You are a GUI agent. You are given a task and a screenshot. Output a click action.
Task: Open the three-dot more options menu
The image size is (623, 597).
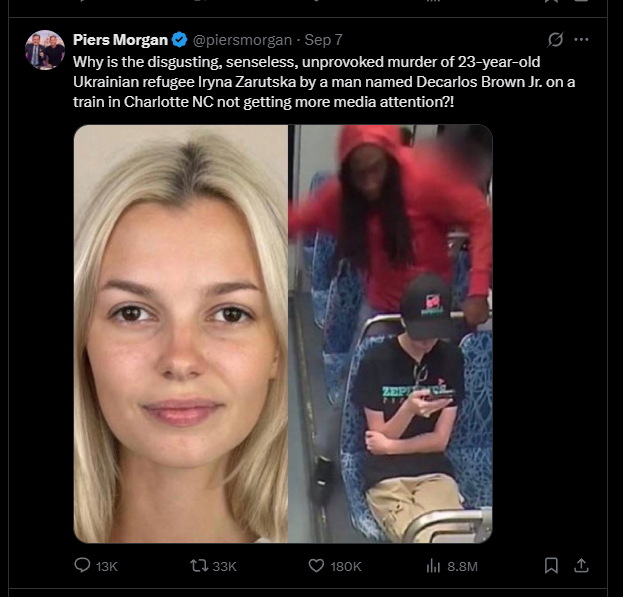point(581,39)
